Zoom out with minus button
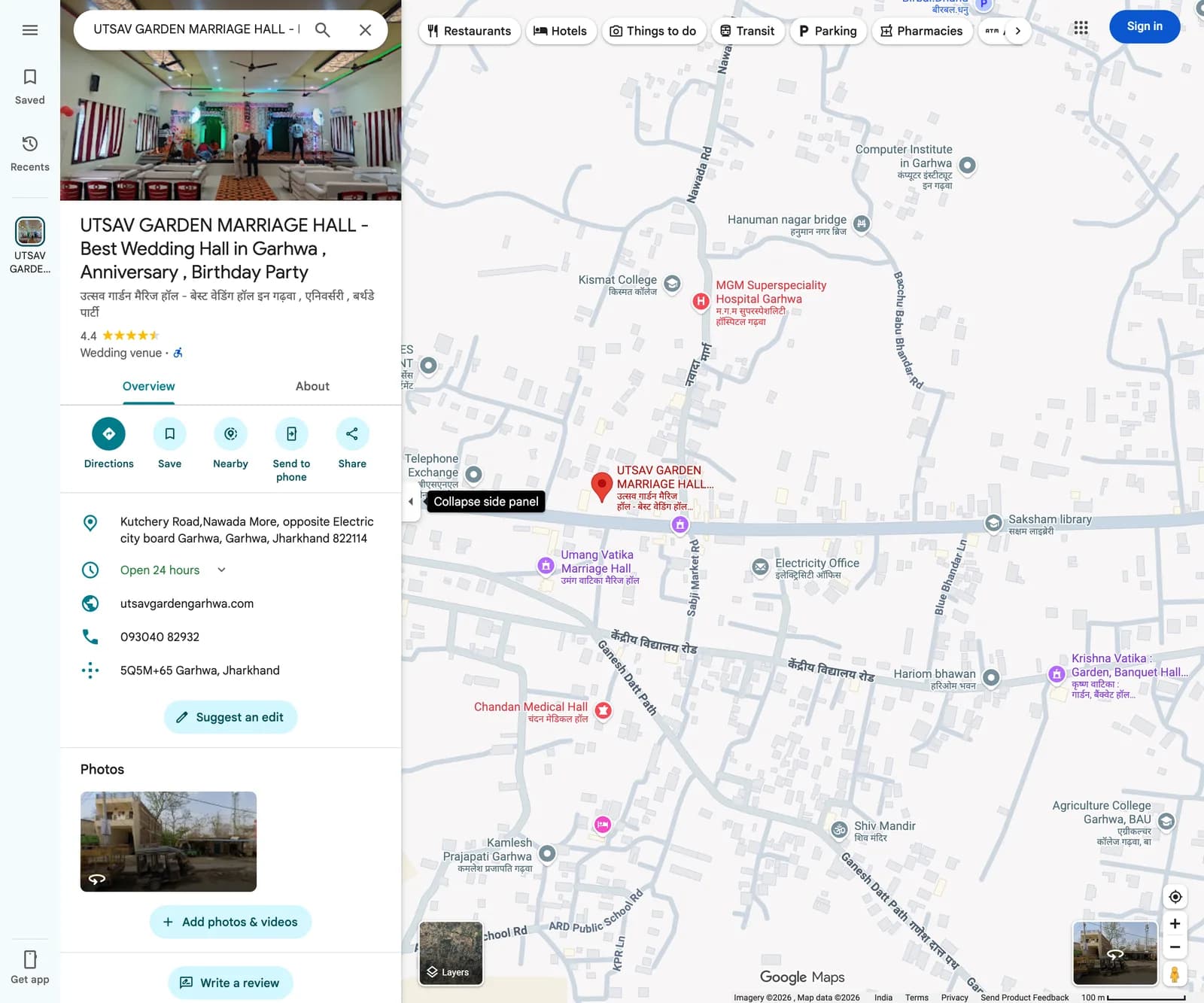 pyautogui.click(x=1175, y=947)
